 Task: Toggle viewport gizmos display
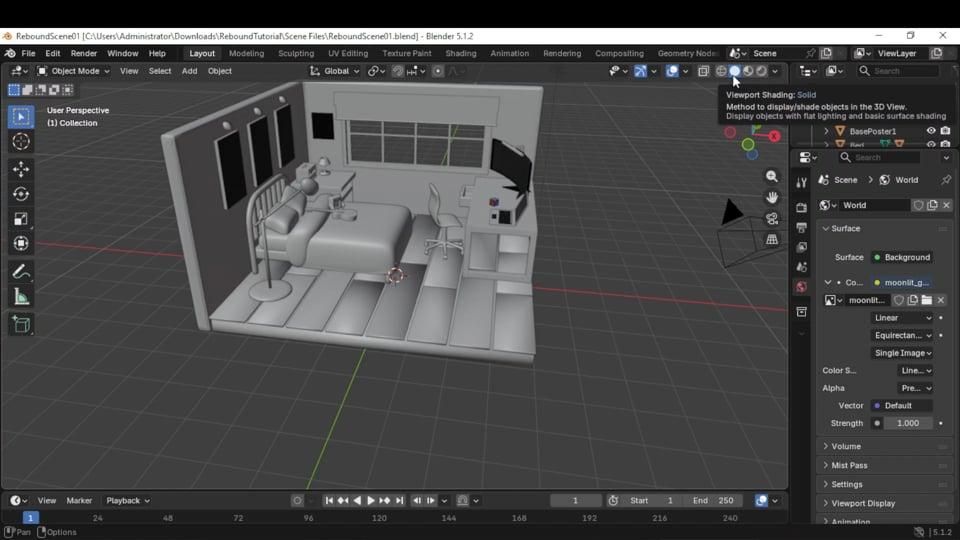click(640, 71)
